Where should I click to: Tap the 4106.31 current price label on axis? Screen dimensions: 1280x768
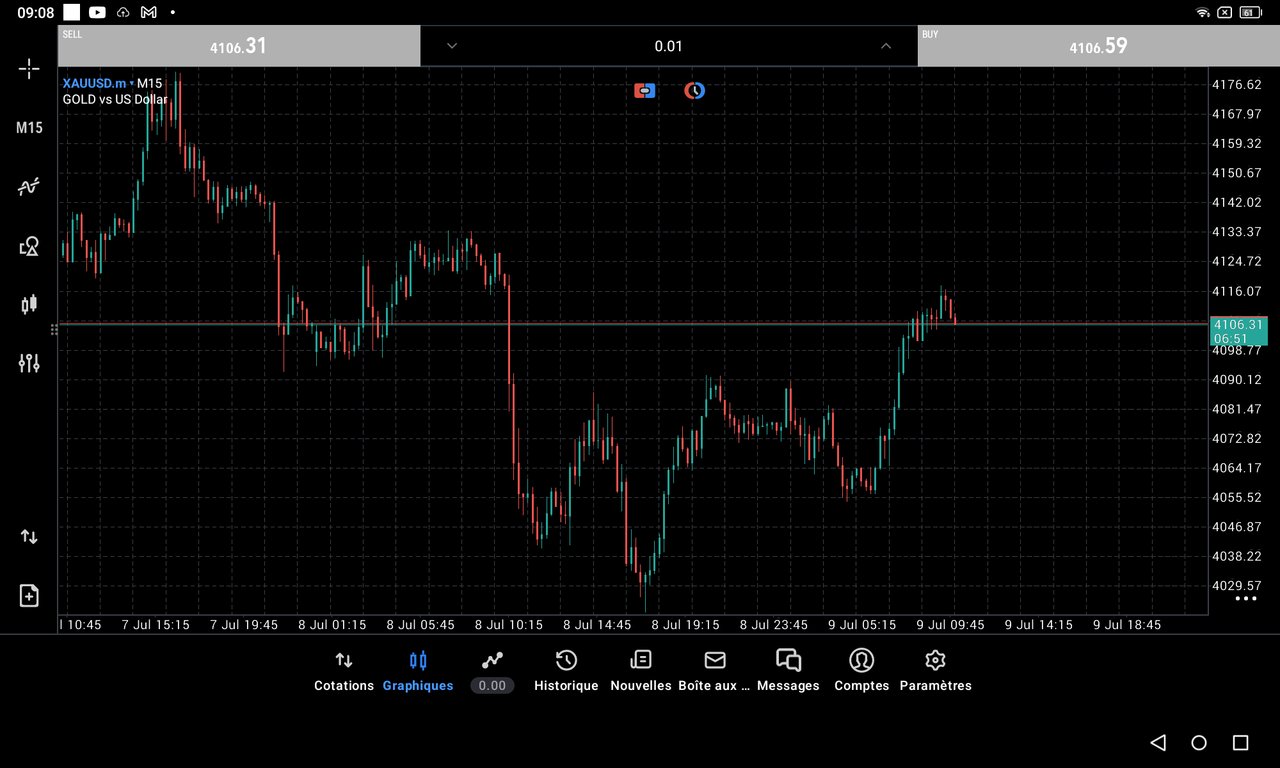(x=1238, y=331)
